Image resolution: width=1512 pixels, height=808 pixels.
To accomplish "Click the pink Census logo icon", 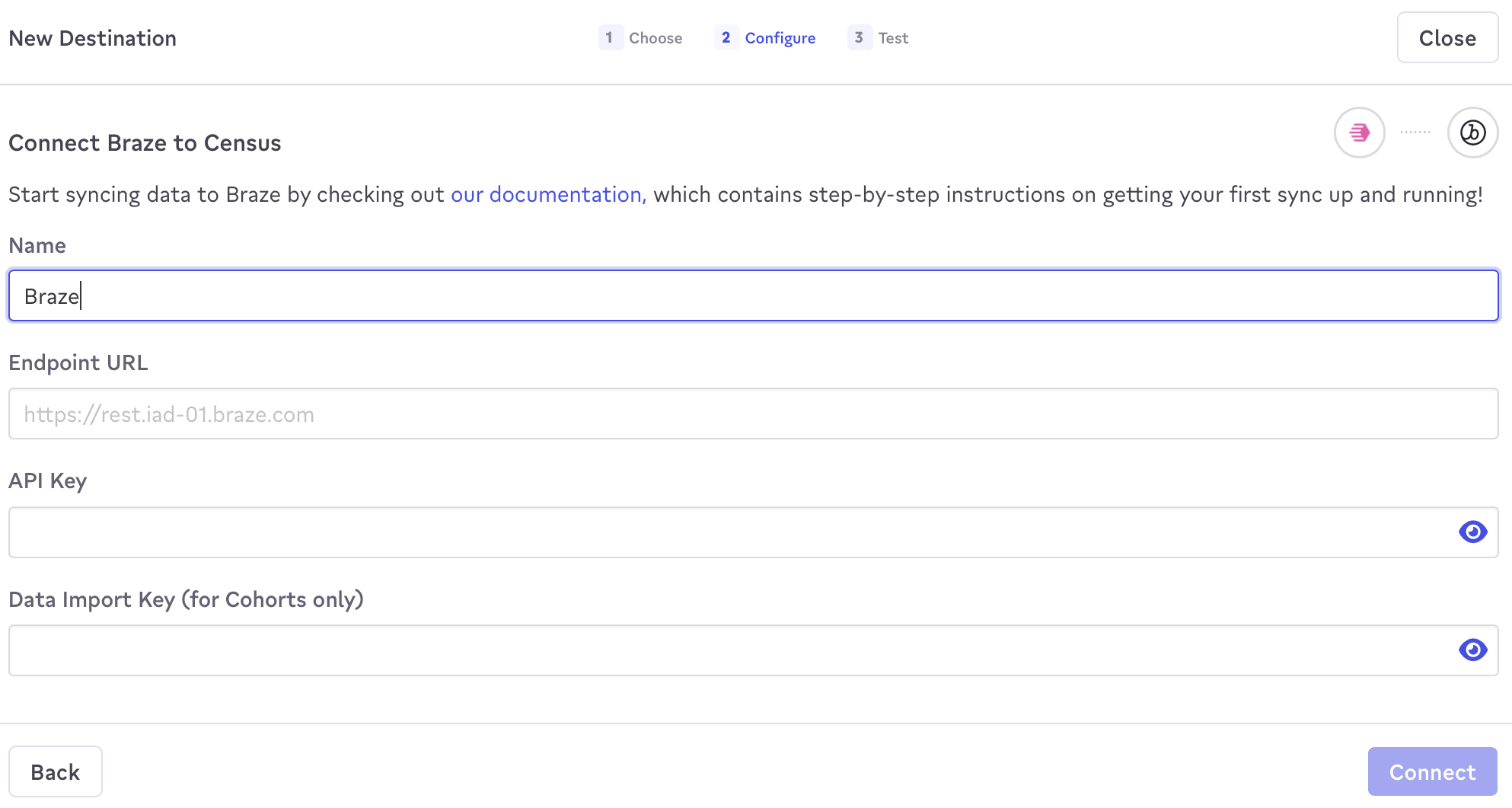I will coord(1359,133).
